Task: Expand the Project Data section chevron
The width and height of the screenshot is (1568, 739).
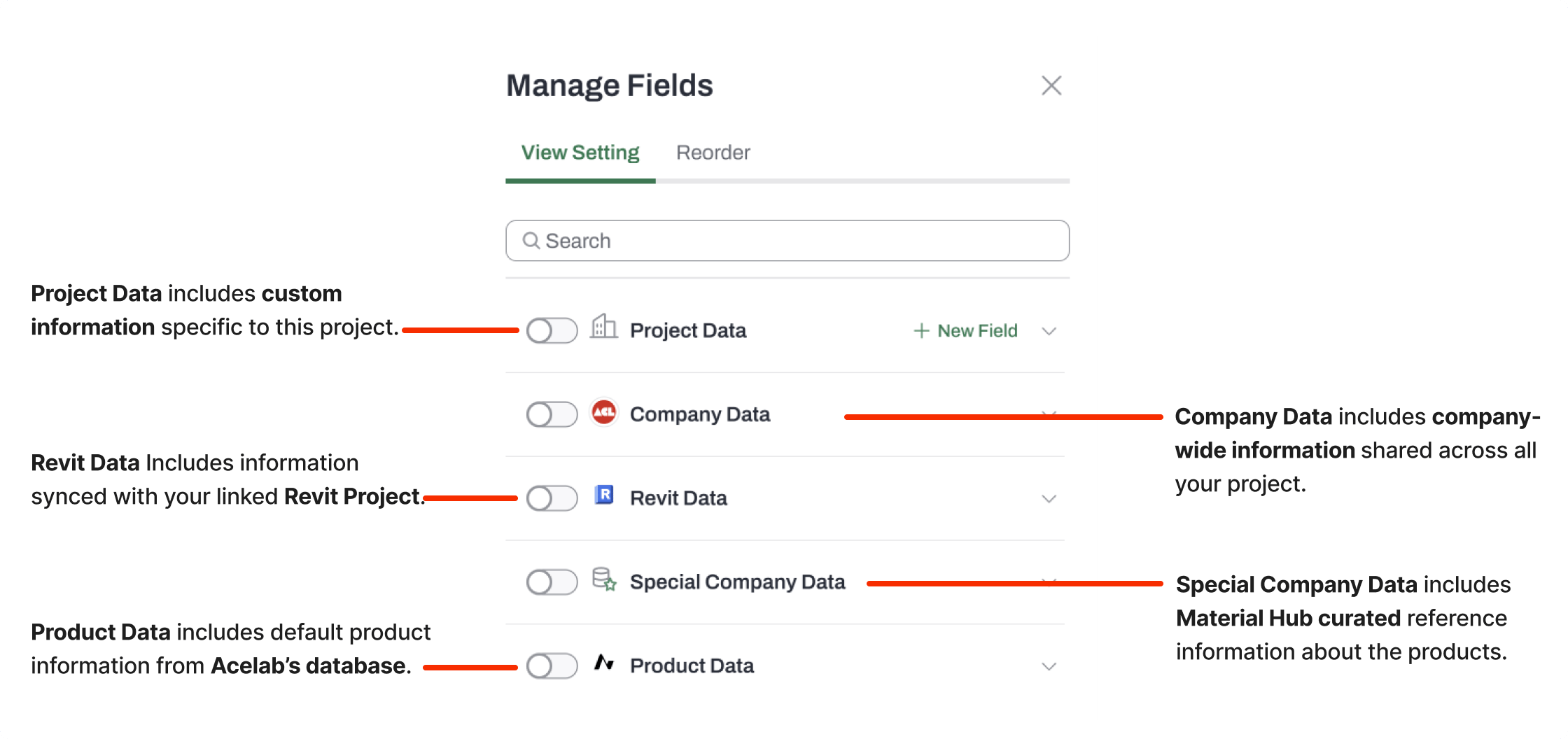Action: click(x=1049, y=331)
